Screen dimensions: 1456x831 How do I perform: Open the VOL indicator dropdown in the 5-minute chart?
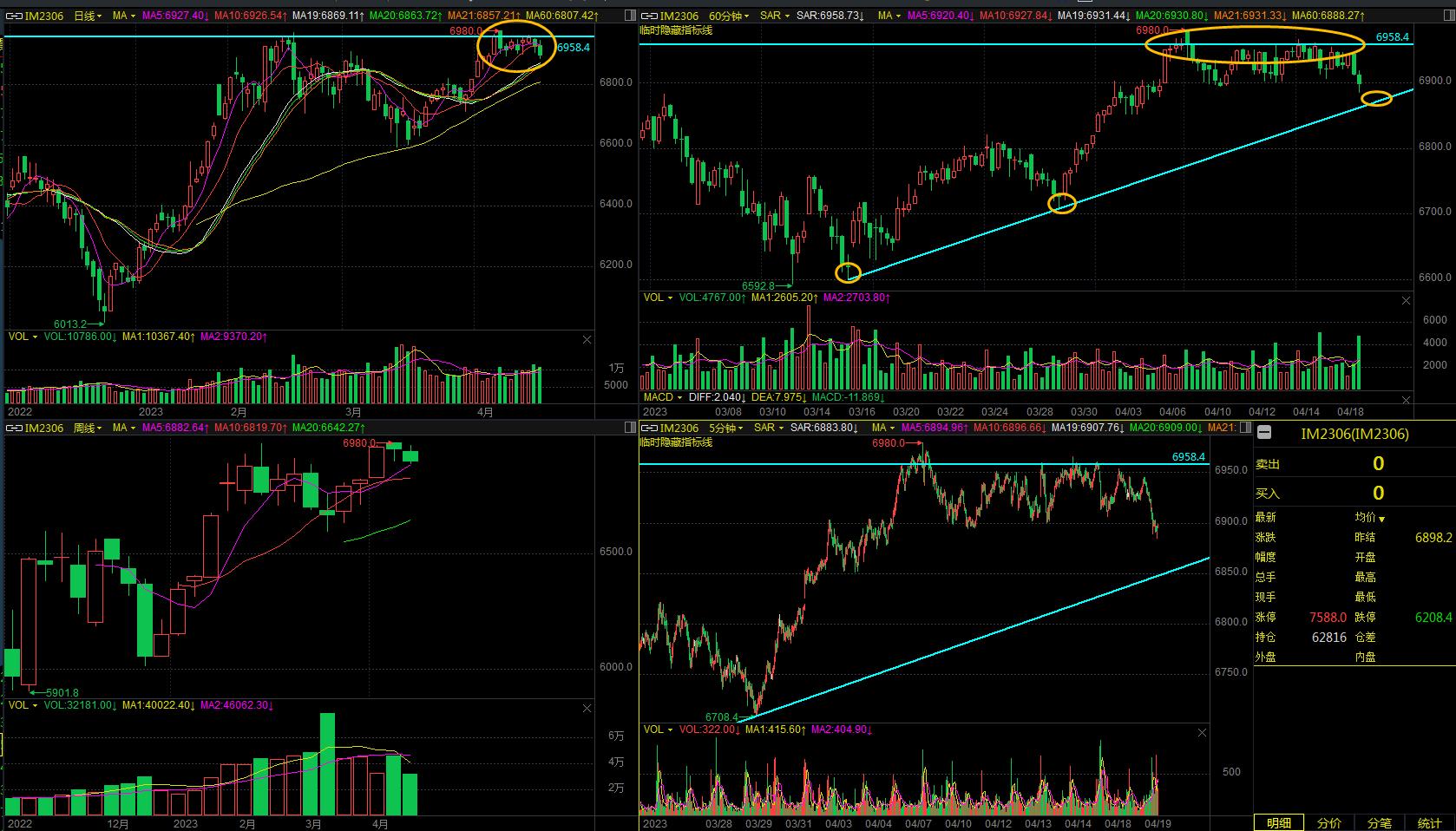(x=659, y=730)
